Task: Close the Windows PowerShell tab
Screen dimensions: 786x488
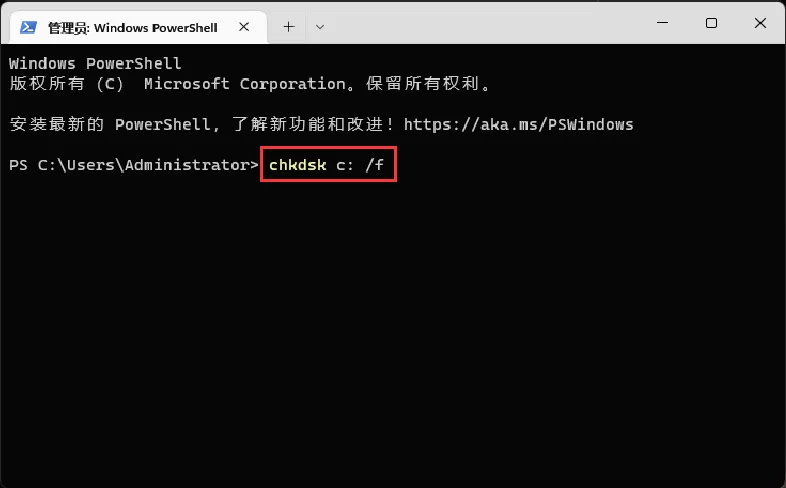Action: (x=246, y=27)
